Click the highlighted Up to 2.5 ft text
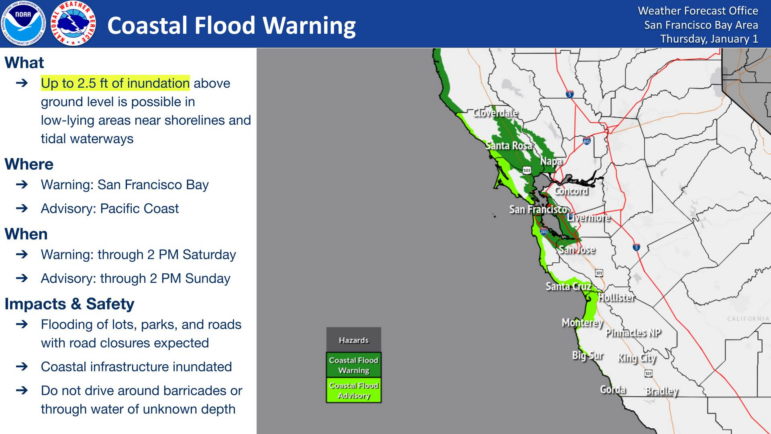This screenshot has height=434, width=771. 114,83
